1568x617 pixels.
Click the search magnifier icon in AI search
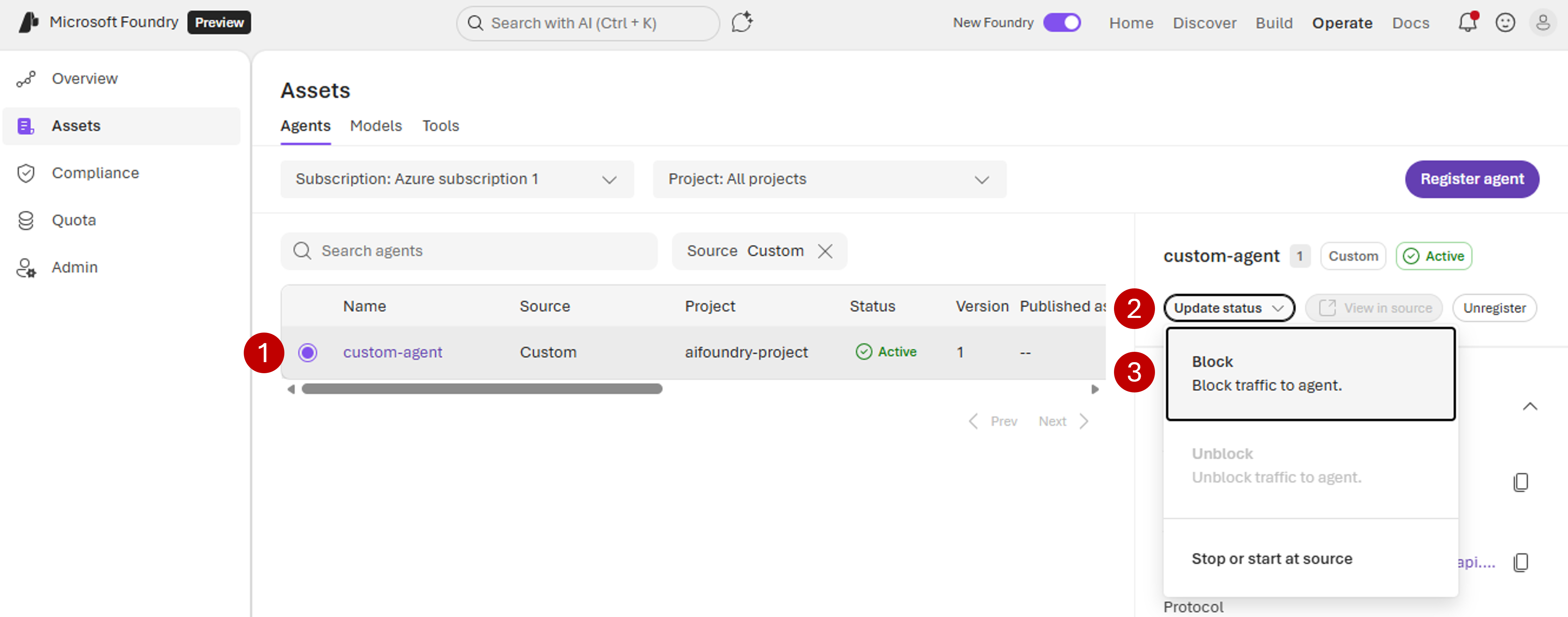pos(475,23)
